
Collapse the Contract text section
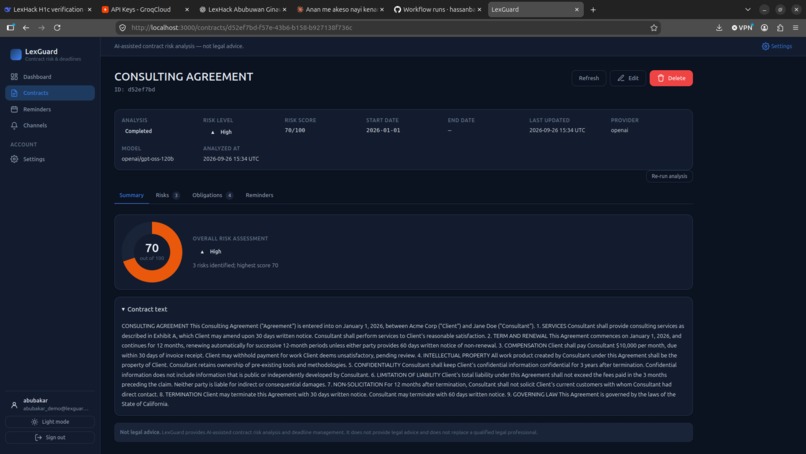pos(144,310)
